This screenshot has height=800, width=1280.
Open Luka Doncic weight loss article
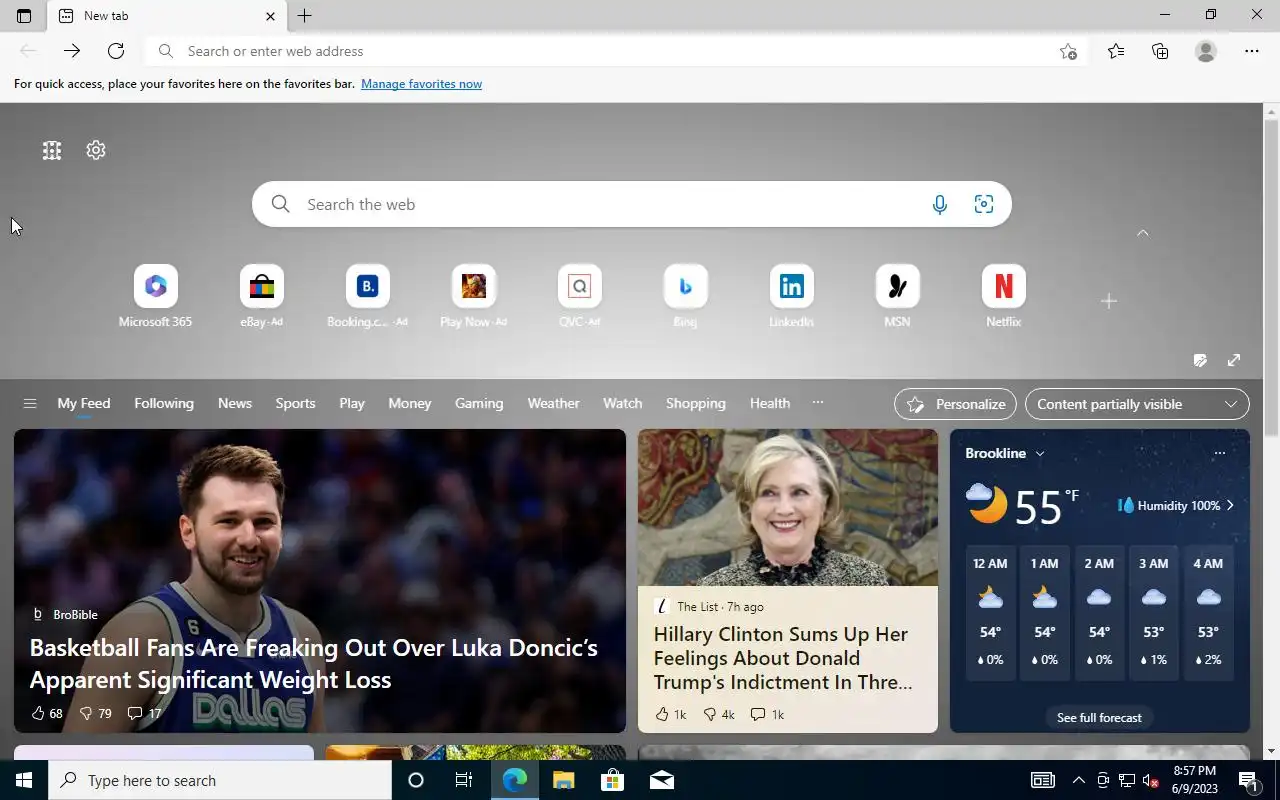pyautogui.click(x=313, y=663)
